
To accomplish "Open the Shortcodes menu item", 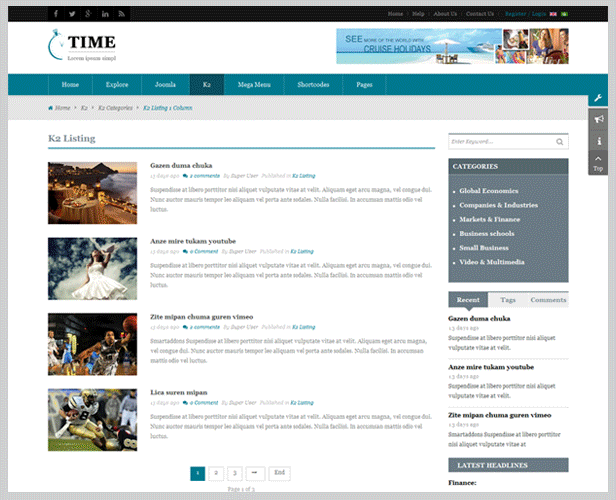I will [312, 85].
